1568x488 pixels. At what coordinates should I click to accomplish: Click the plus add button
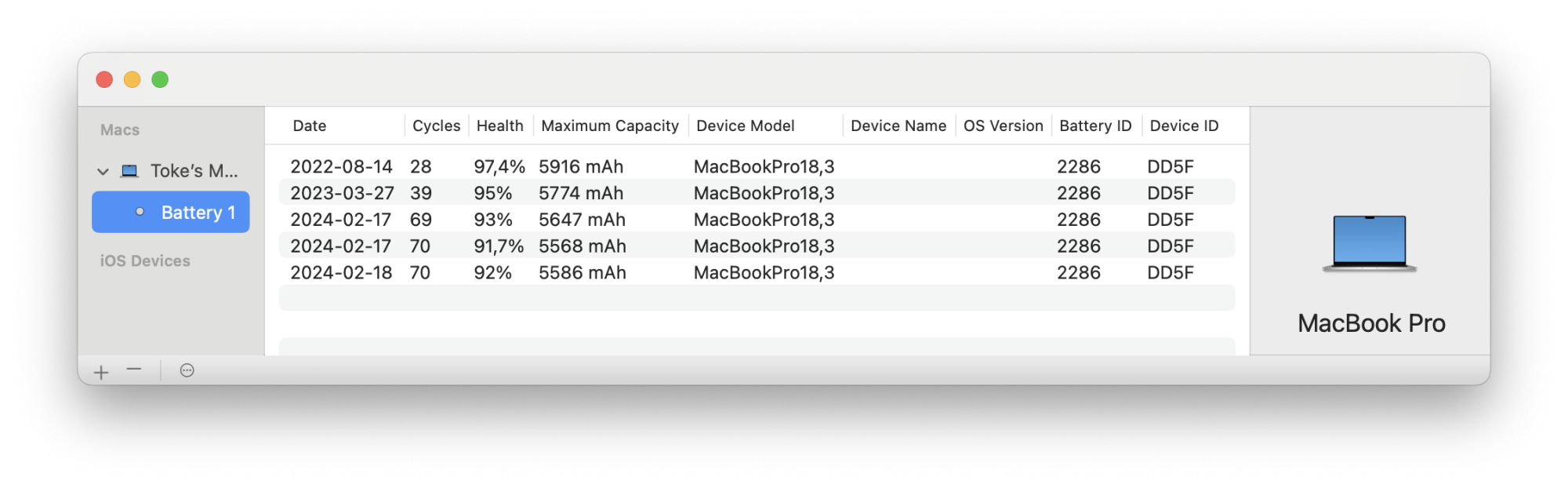tap(101, 372)
